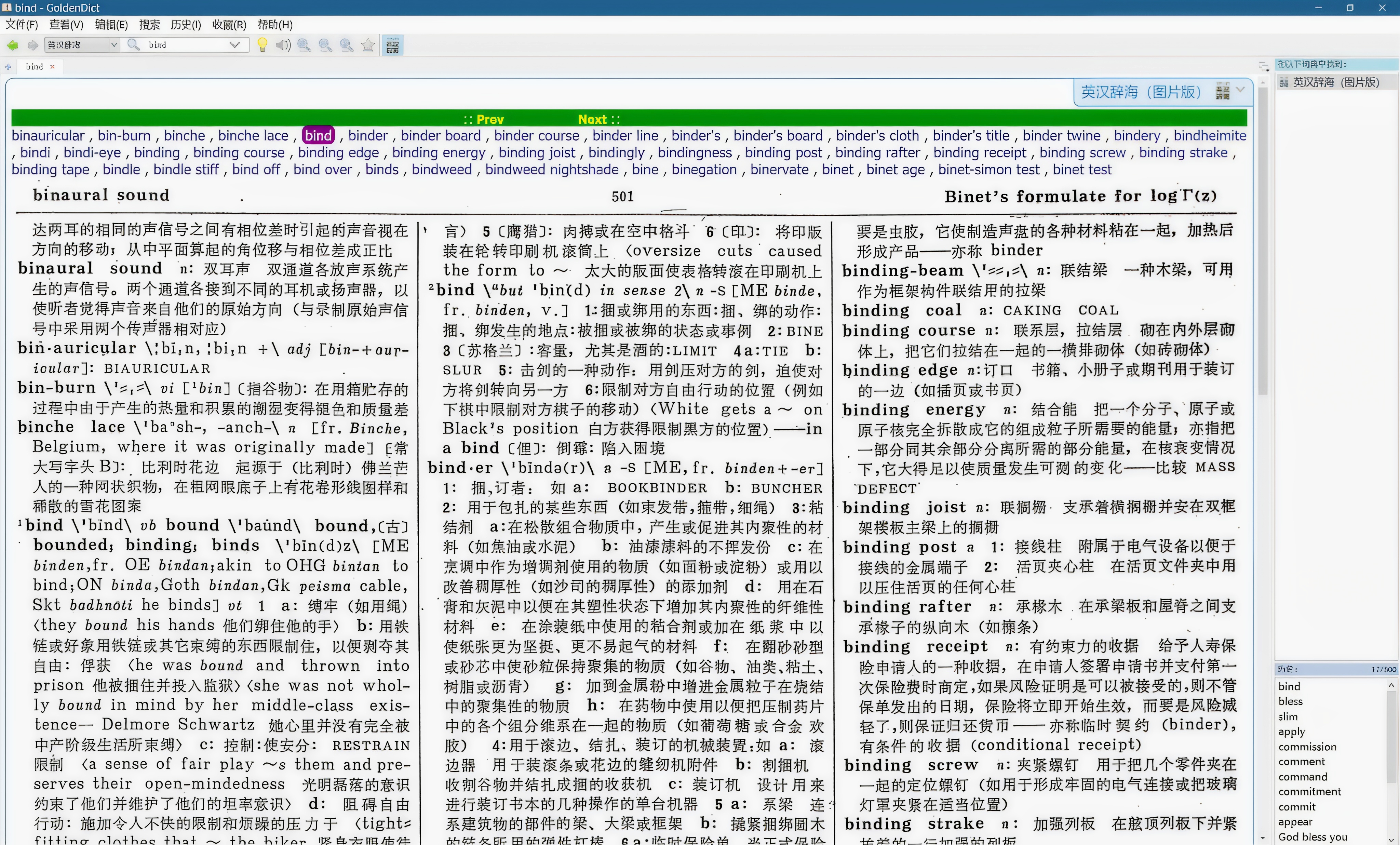This screenshot has height=845, width=1400.
Task: Click the magnifier icon in the search box
Action: point(134,44)
